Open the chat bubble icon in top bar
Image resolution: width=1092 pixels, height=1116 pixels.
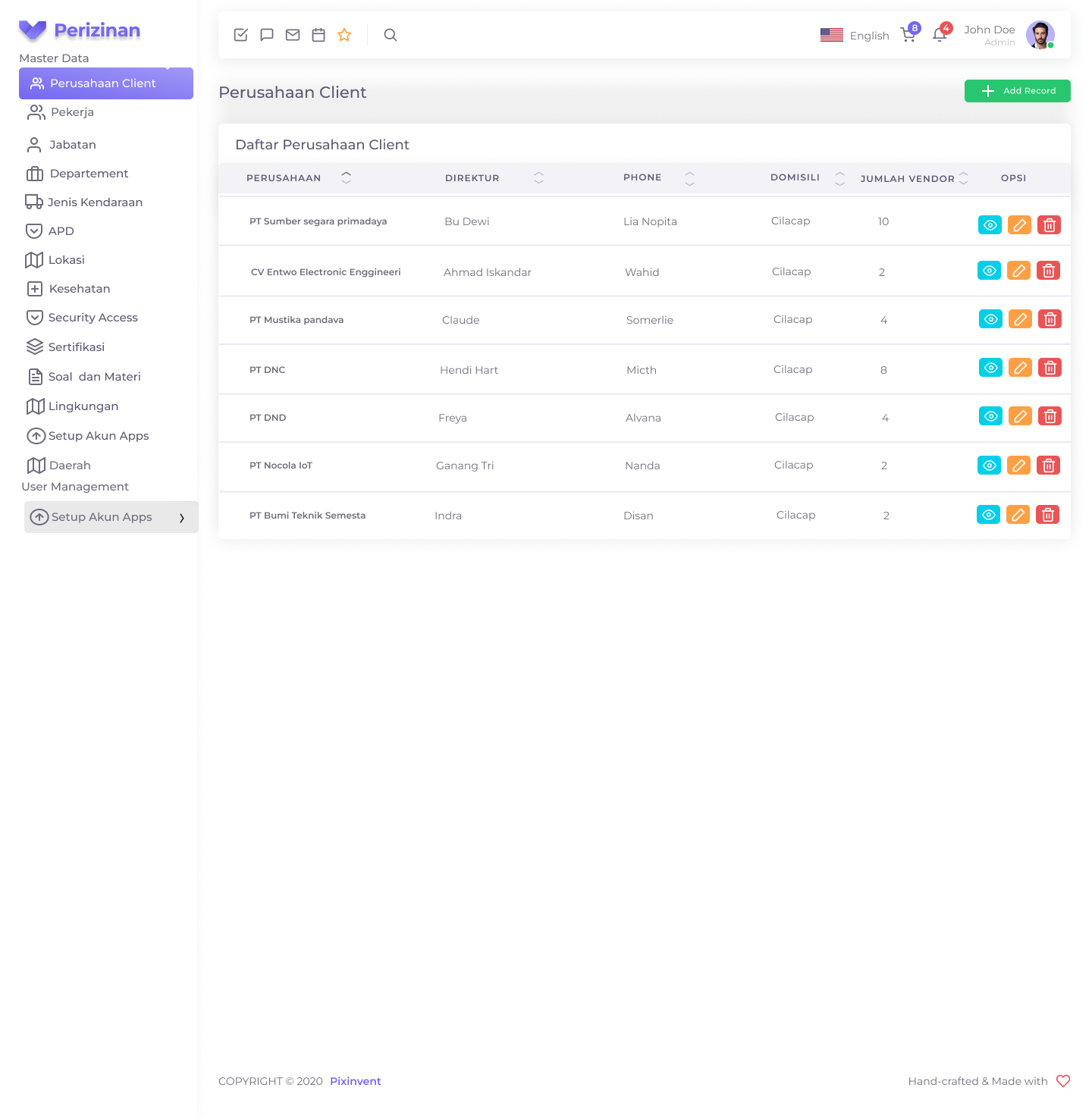(x=267, y=35)
